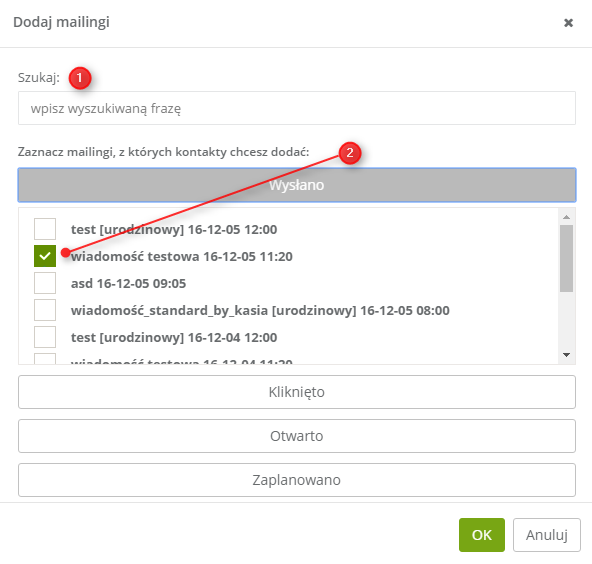Expand the Otwarto section
Viewport: 592px width, 564px height.
coord(297,436)
